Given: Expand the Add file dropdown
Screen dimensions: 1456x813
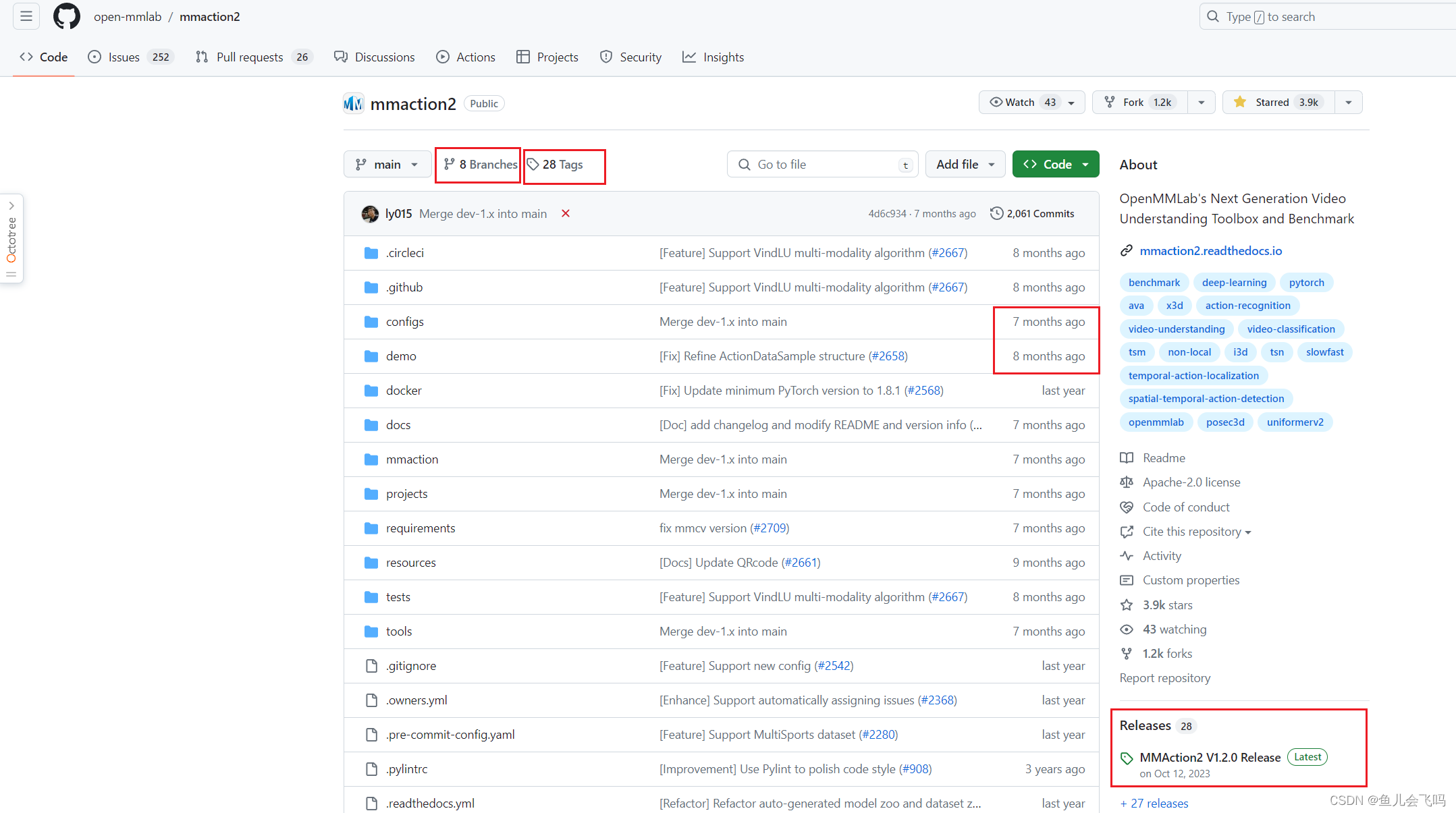Looking at the screenshot, I should [x=965, y=165].
